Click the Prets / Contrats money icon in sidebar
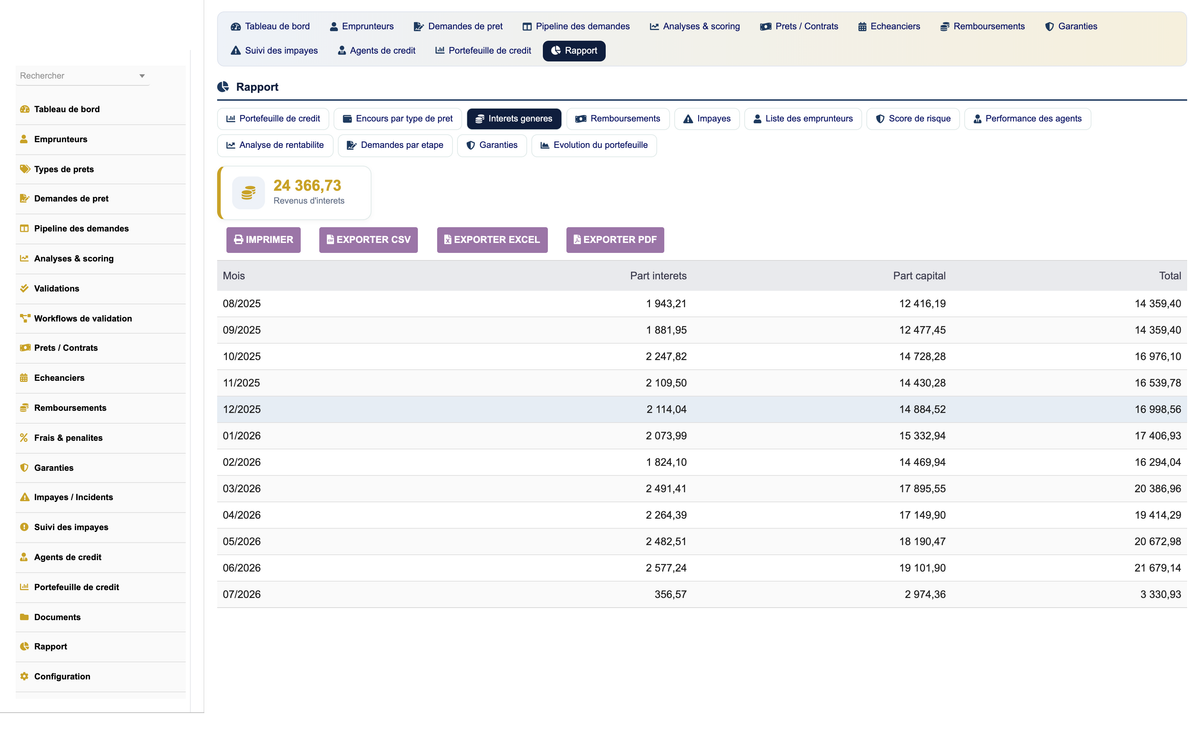1200x743 pixels. (x=24, y=348)
